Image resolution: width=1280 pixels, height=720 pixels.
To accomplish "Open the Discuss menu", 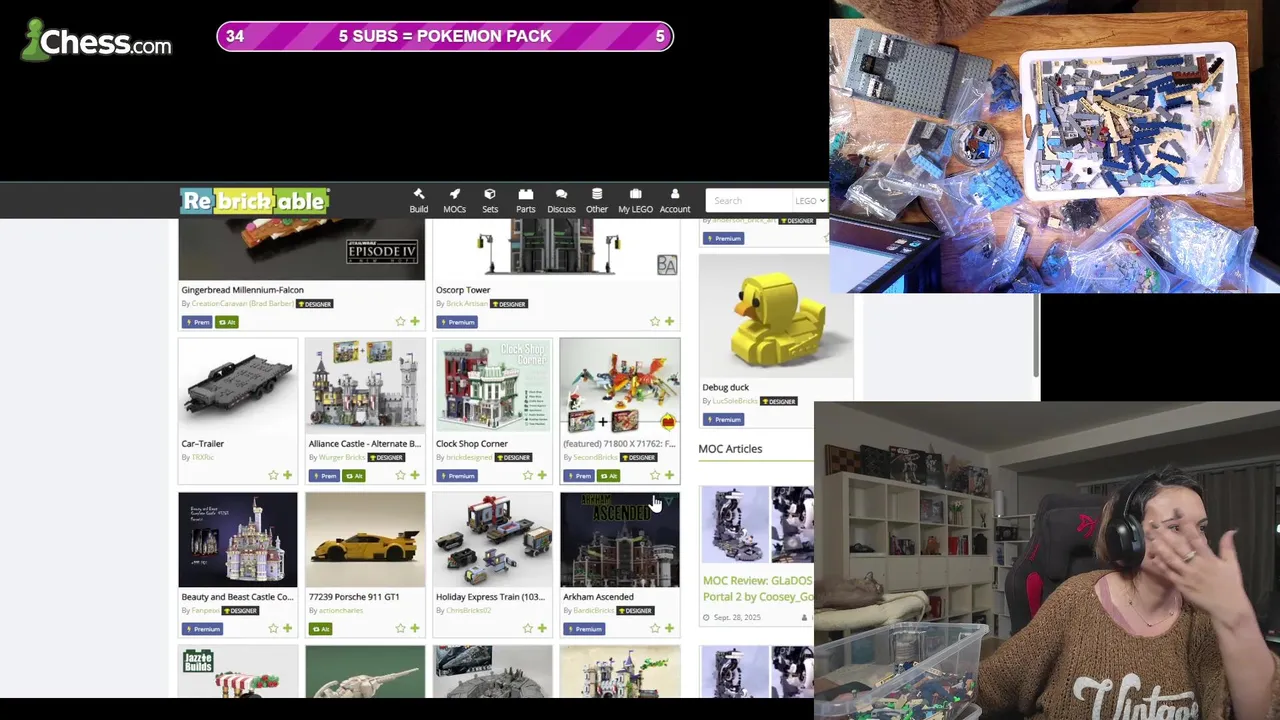I will (x=561, y=200).
